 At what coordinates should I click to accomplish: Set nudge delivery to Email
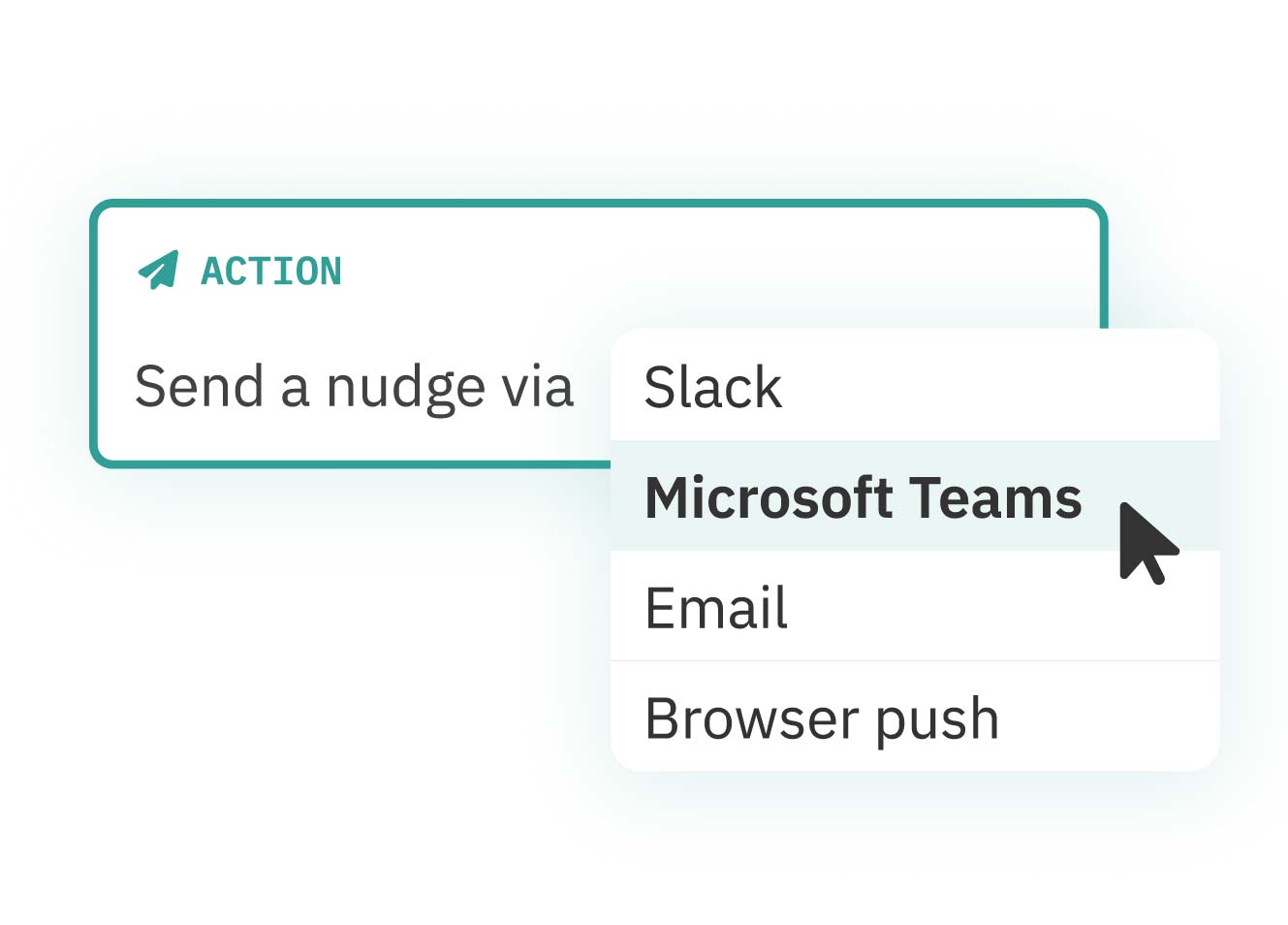coord(914,606)
